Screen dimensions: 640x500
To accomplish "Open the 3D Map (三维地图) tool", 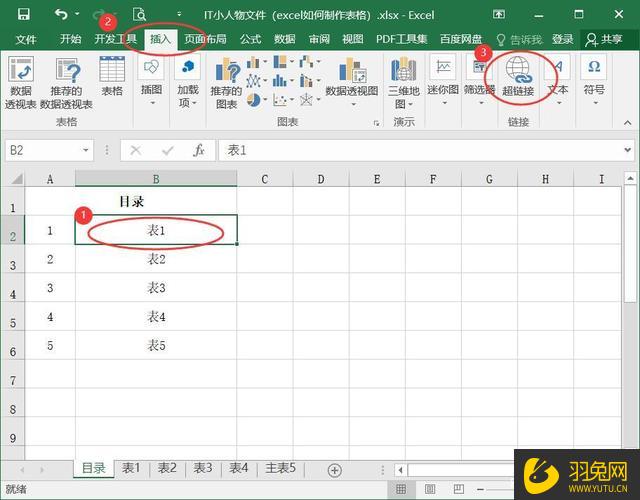I will 404,83.
